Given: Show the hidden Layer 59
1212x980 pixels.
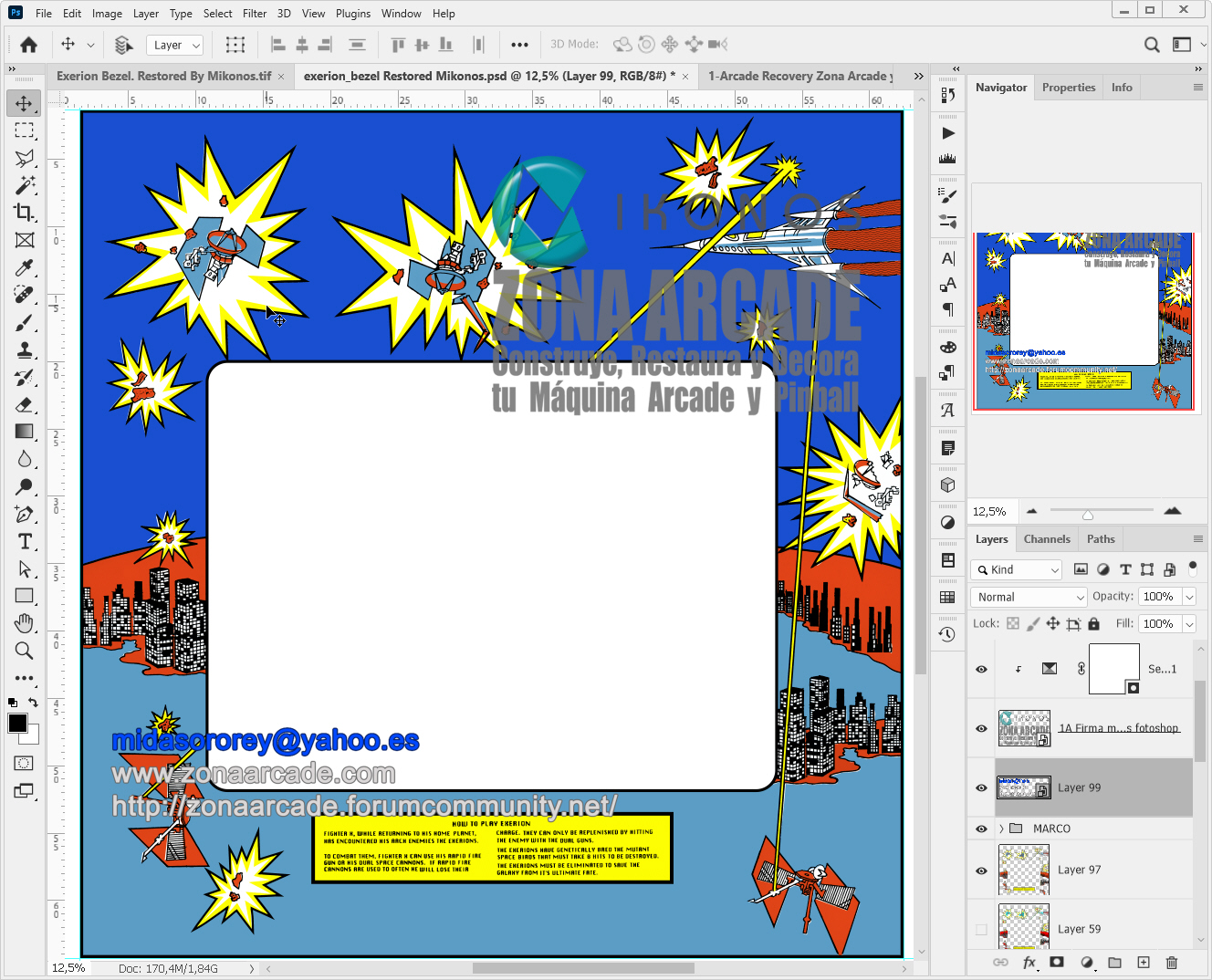Looking at the screenshot, I should coord(981,929).
